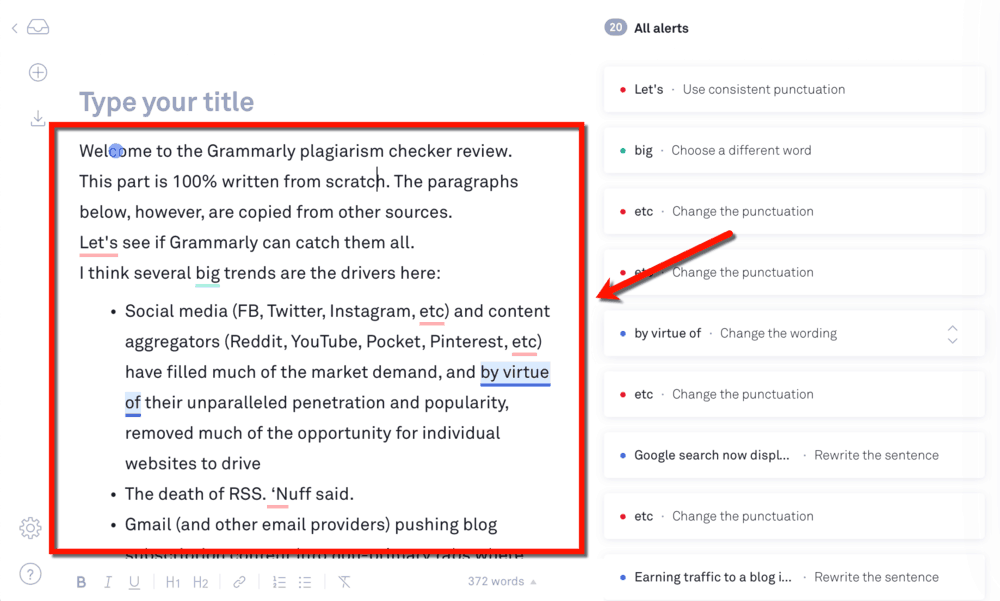Screen dimensions: 1000x601
Task: Open the inbox icon in the sidebar
Action: tap(37, 28)
